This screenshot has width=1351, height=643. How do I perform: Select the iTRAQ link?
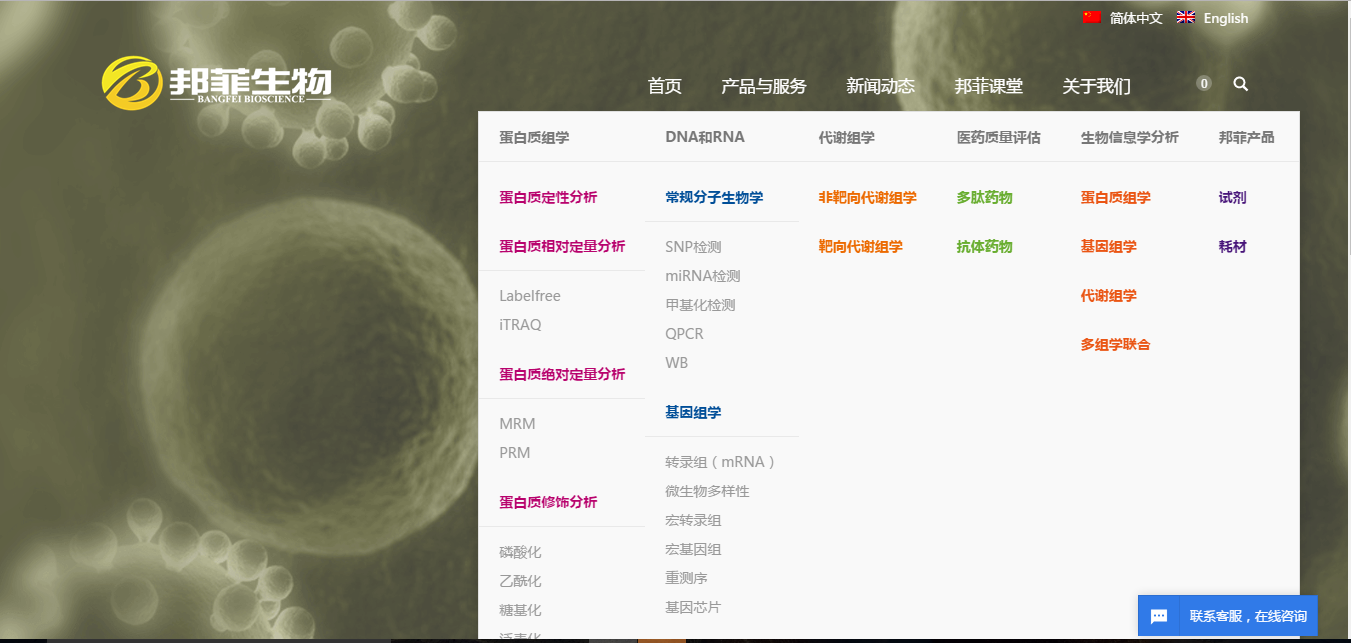tap(520, 325)
